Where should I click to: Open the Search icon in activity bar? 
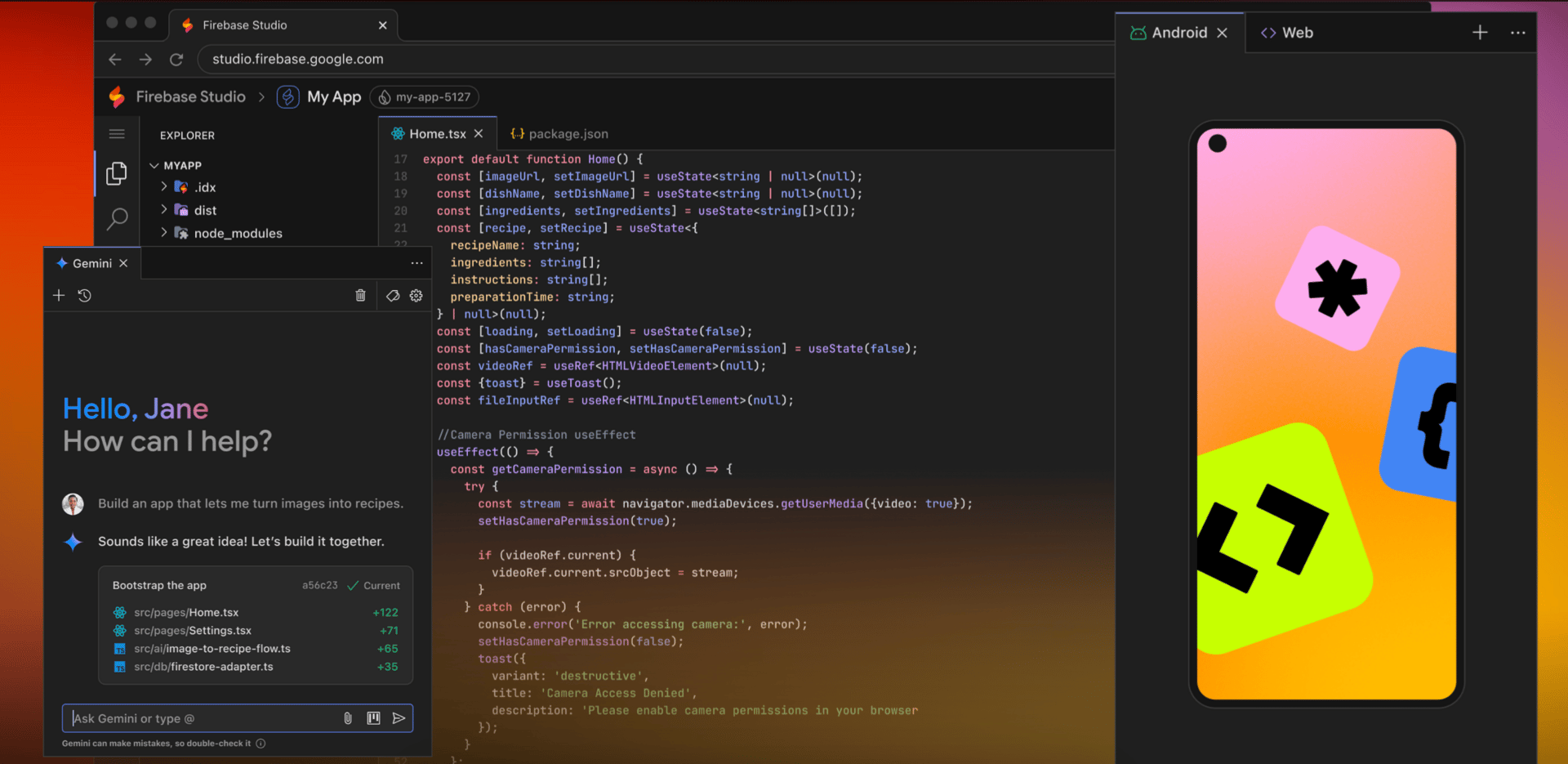pos(117,218)
